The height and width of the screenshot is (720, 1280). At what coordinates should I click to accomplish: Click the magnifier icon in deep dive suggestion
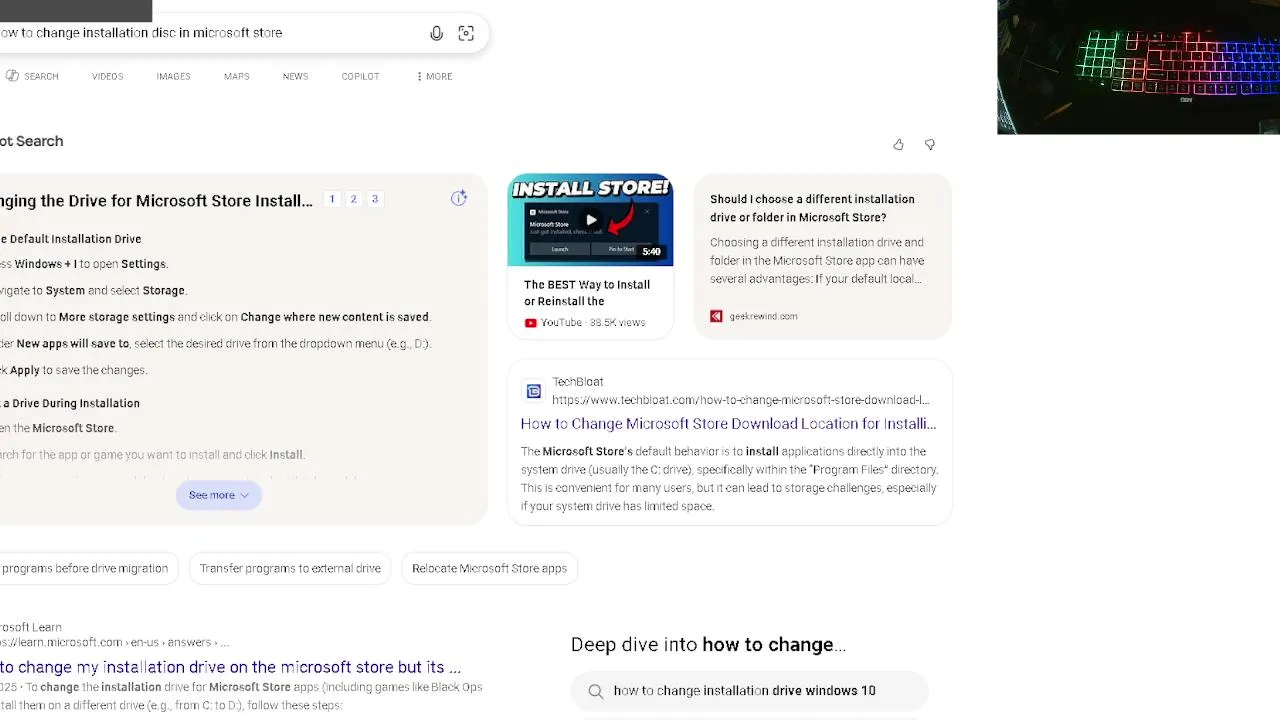(596, 691)
